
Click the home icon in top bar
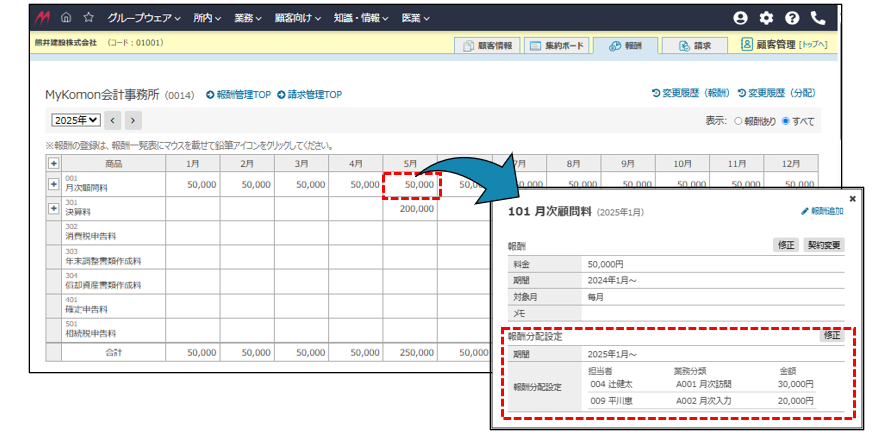click(x=66, y=18)
